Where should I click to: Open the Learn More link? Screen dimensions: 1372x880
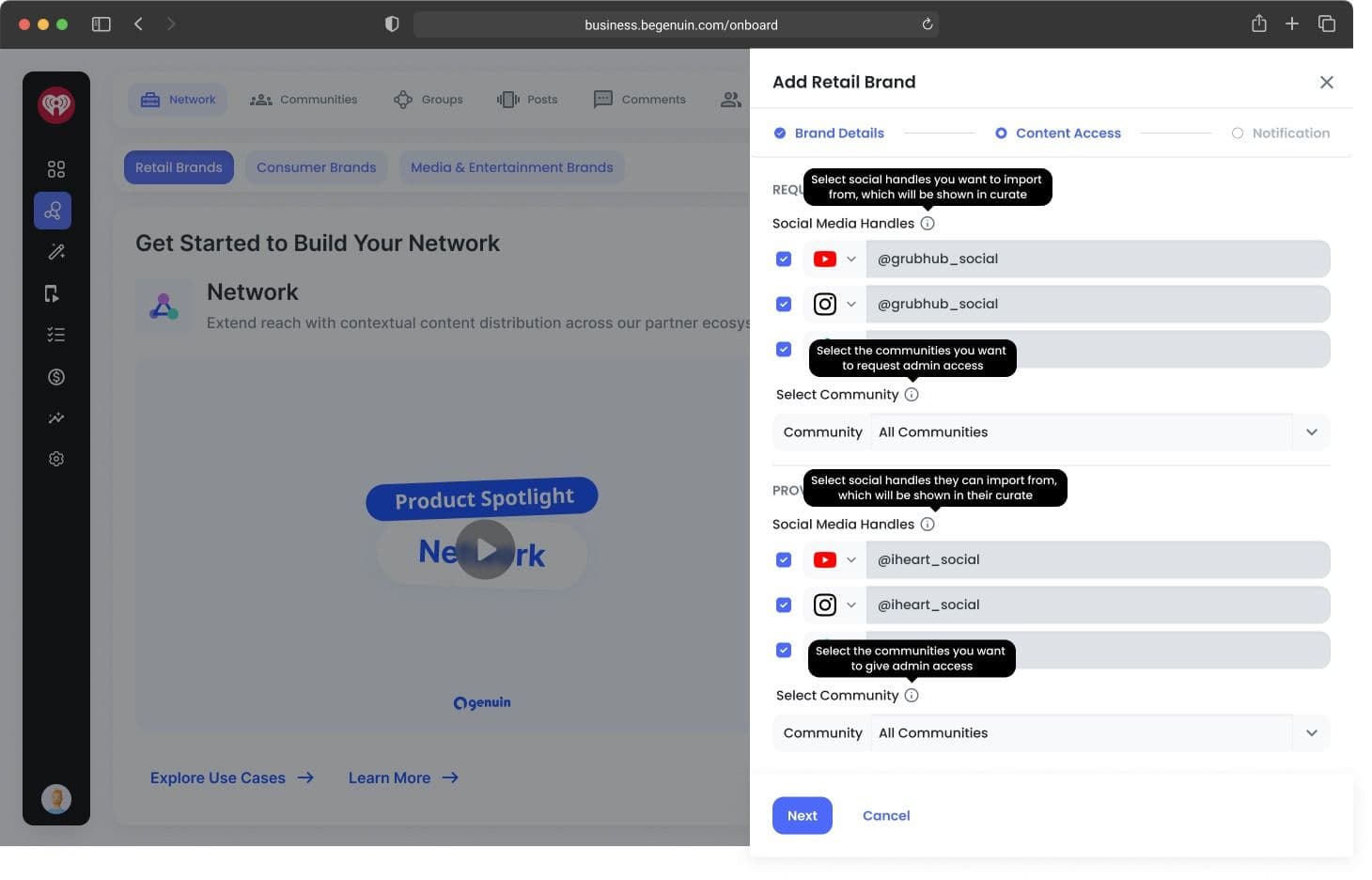403,778
